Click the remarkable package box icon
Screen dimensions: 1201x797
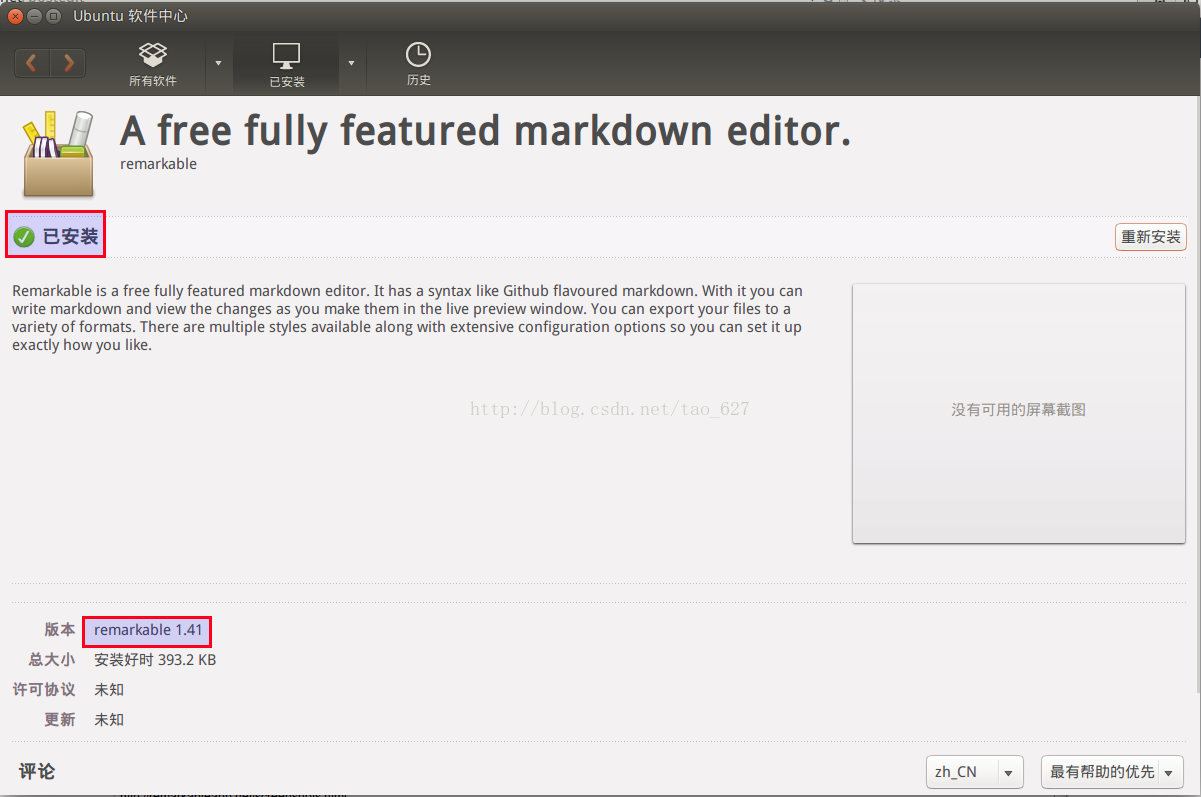[x=58, y=153]
